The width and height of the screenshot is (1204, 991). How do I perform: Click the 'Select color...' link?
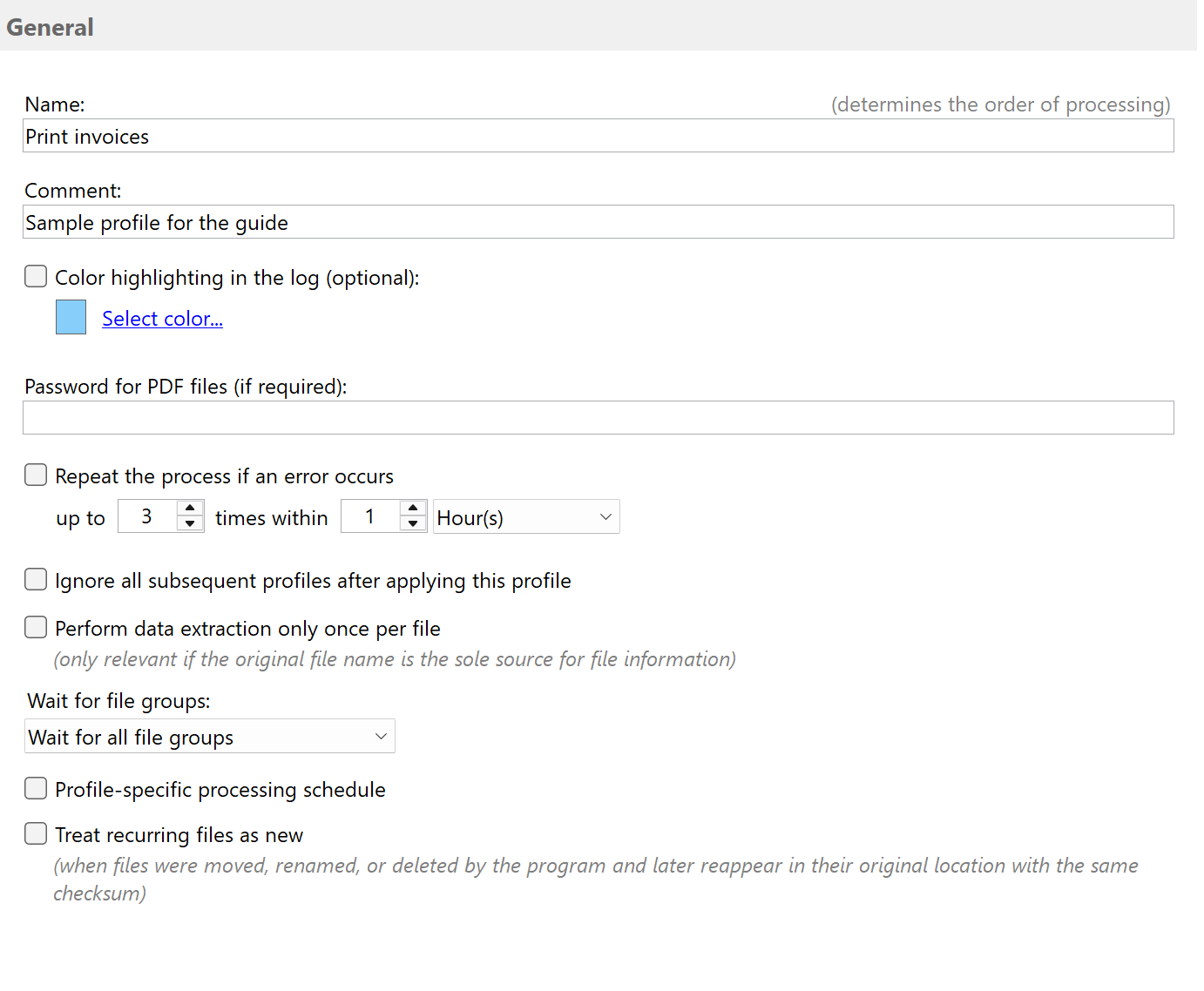162,318
